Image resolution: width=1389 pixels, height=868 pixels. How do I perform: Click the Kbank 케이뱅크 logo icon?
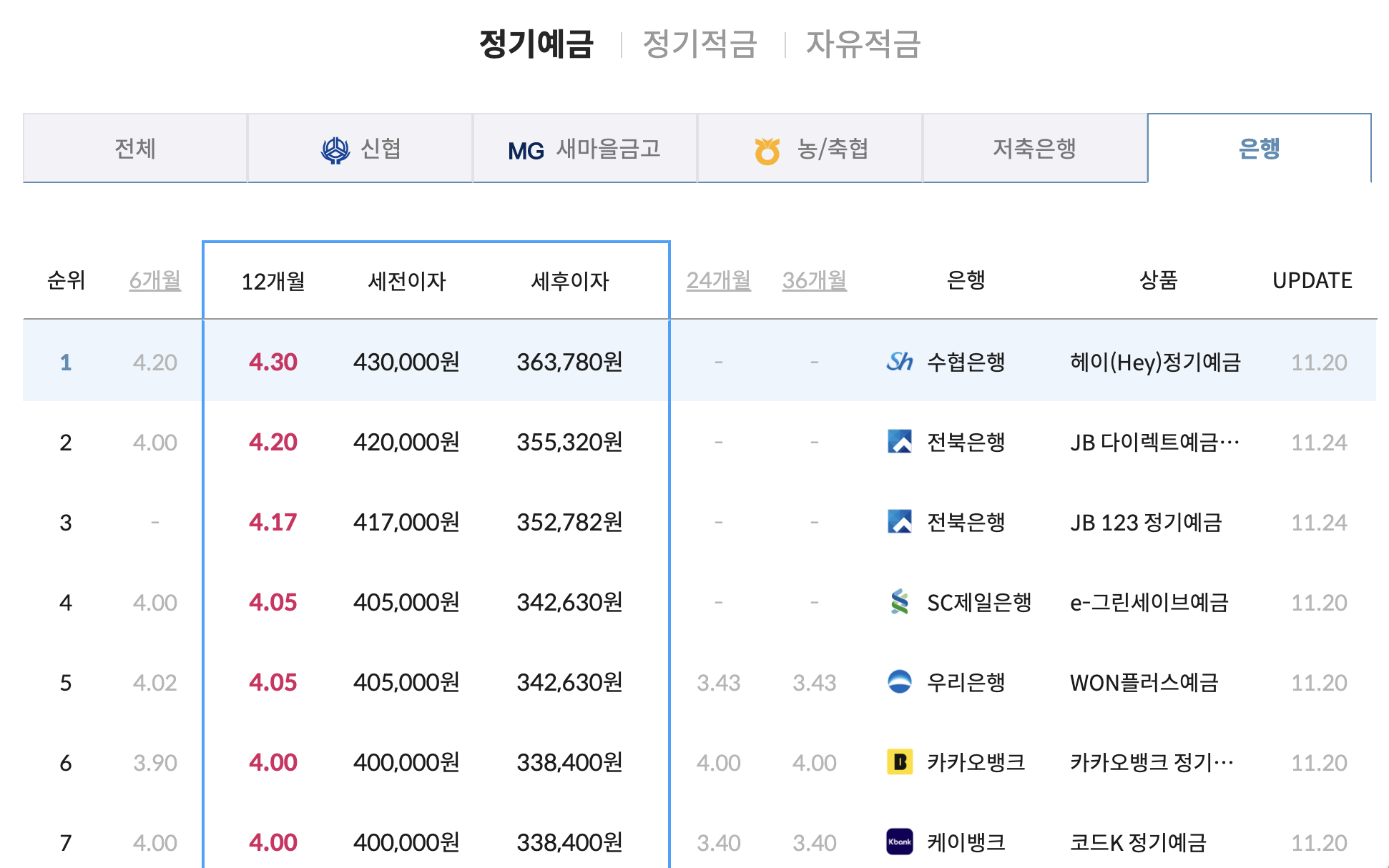click(899, 842)
